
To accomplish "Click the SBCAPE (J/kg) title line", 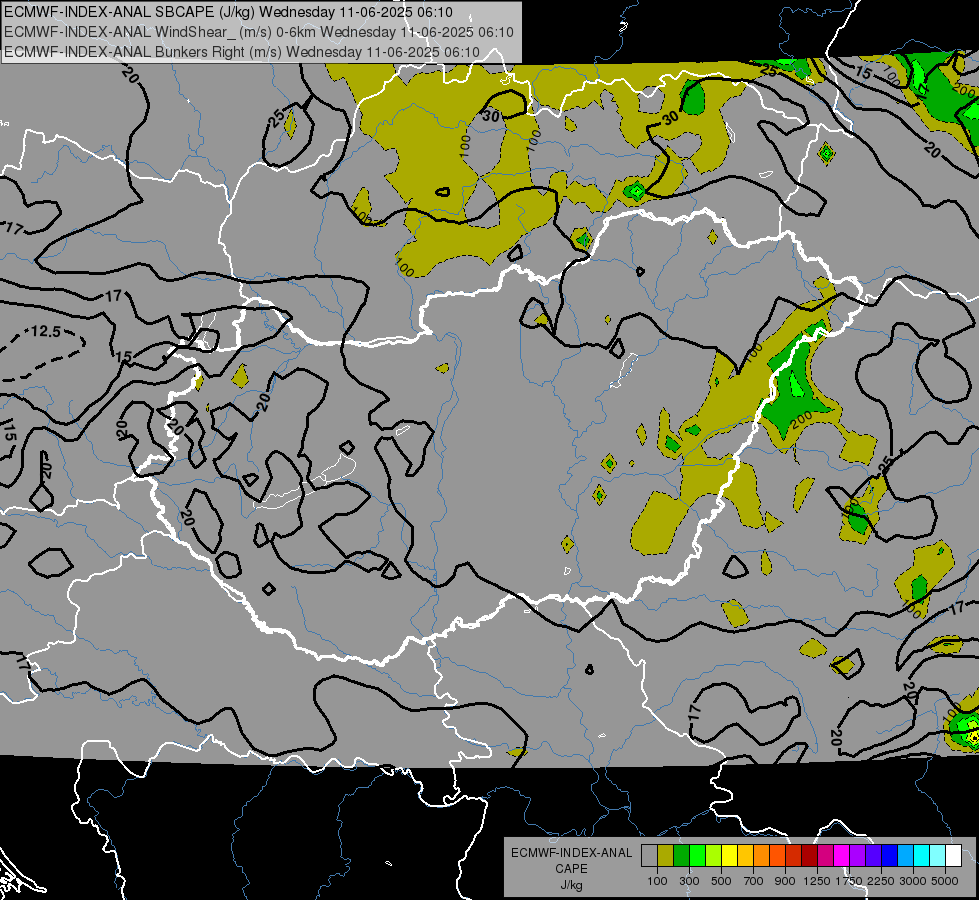I will point(229,12).
